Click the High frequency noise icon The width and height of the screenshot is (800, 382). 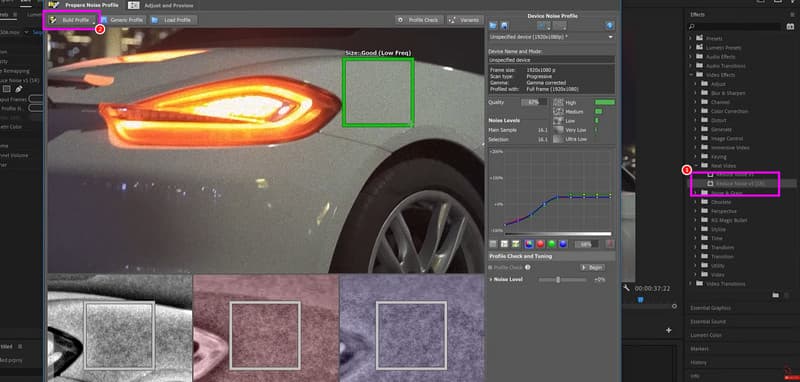coord(558,103)
